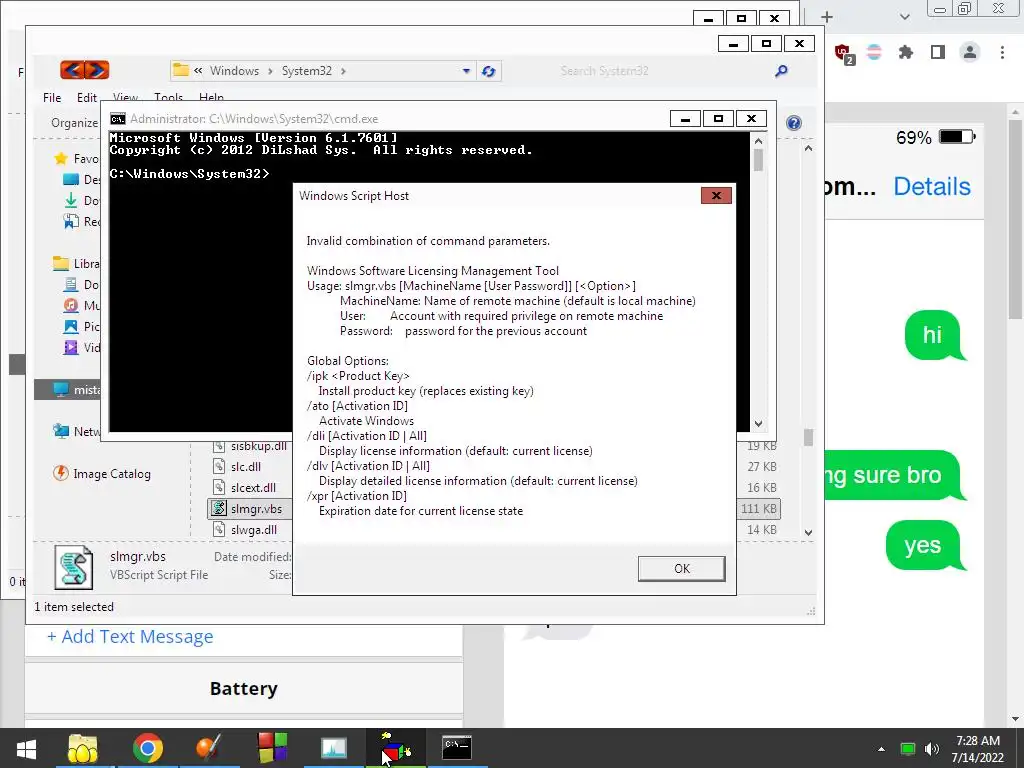Select the slcext.dll file

click(253, 488)
